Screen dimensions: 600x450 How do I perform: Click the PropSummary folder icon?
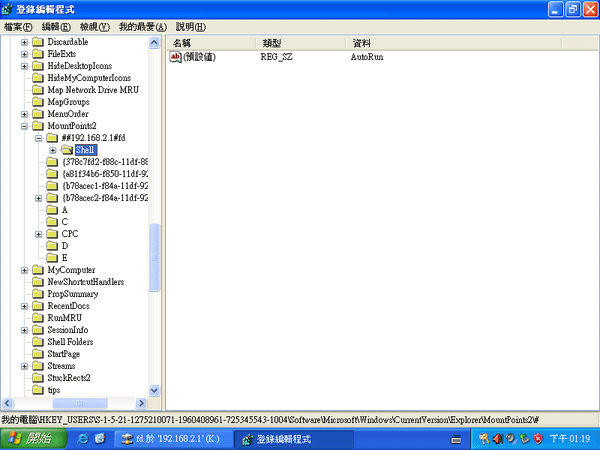tap(38, 294)
